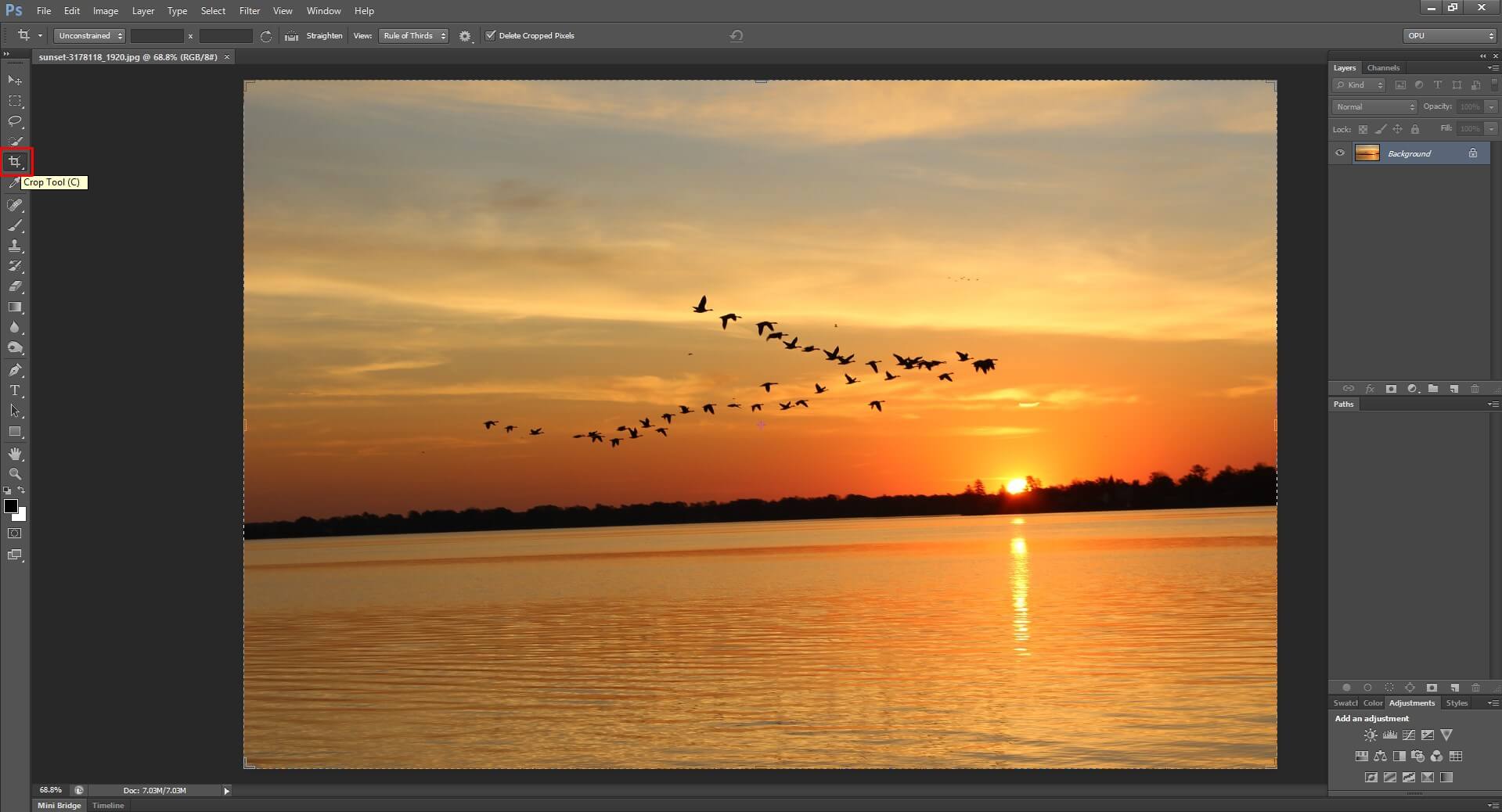Screen dimensions: 1502x812
Task: Select the Crop tool highlighted in red
Action: [16, 162]
